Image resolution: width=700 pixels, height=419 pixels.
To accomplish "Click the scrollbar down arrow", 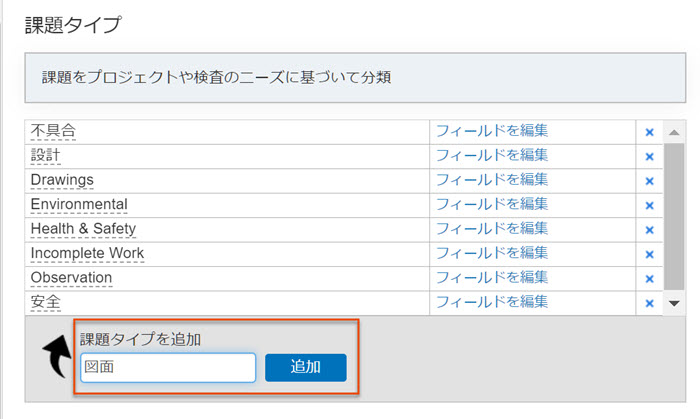I will tap(674, 303).
